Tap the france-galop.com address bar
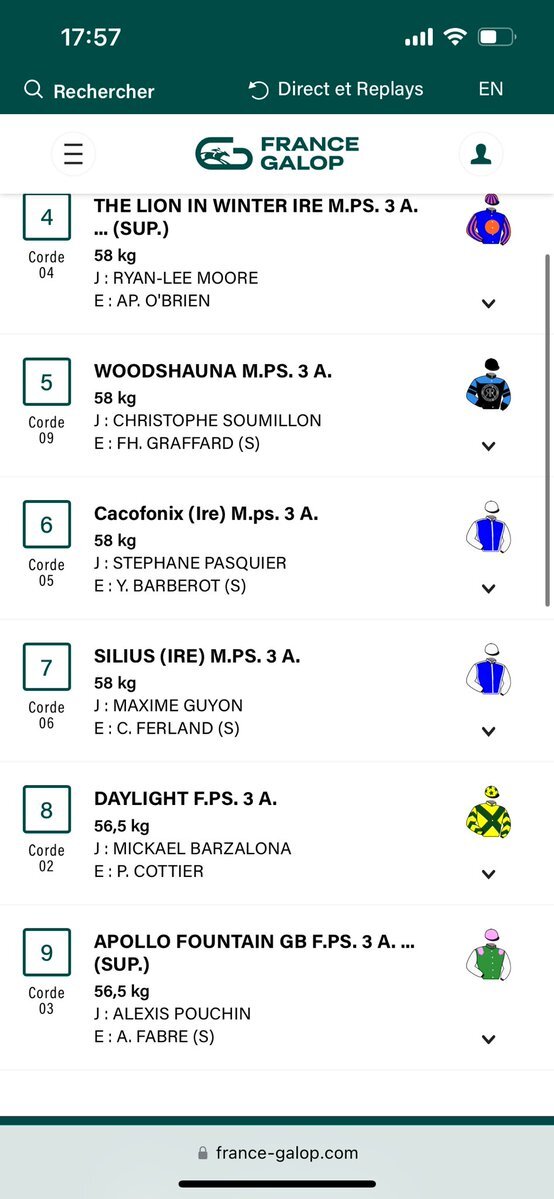Screen dimensions: 554x1199 click(x=277, y=1152)
